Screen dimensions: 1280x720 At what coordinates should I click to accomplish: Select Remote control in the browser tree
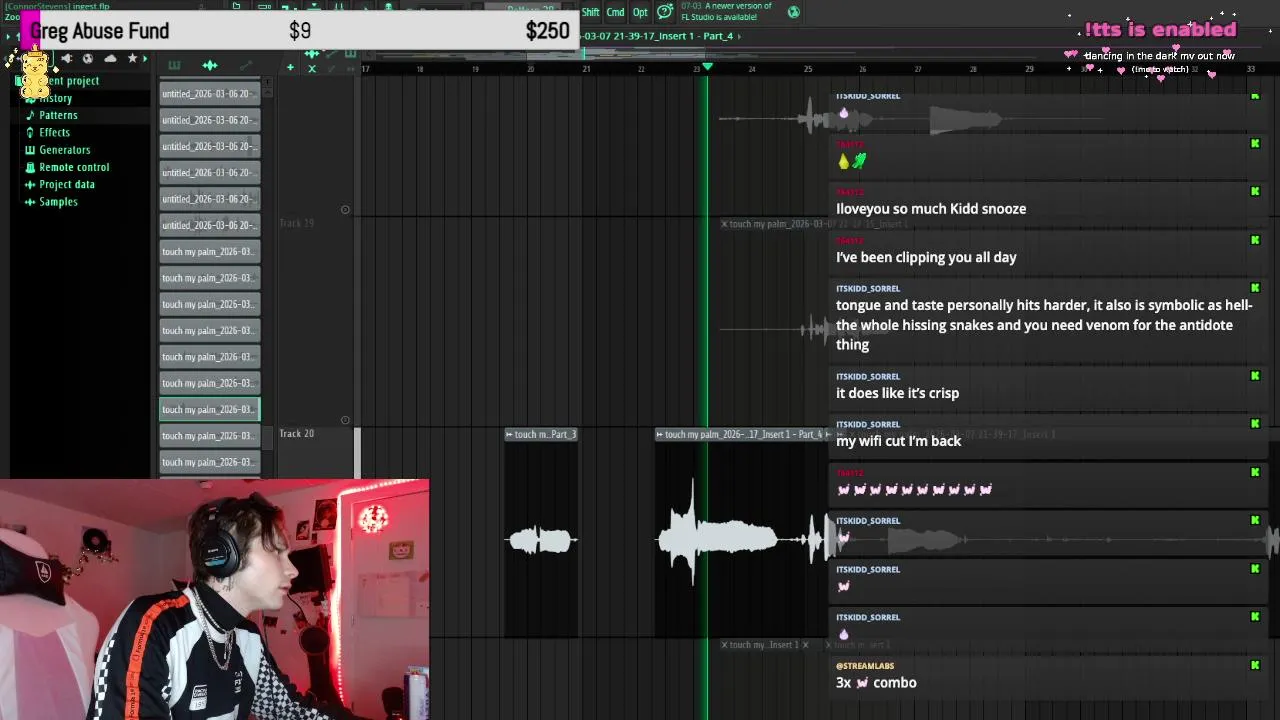74,167
